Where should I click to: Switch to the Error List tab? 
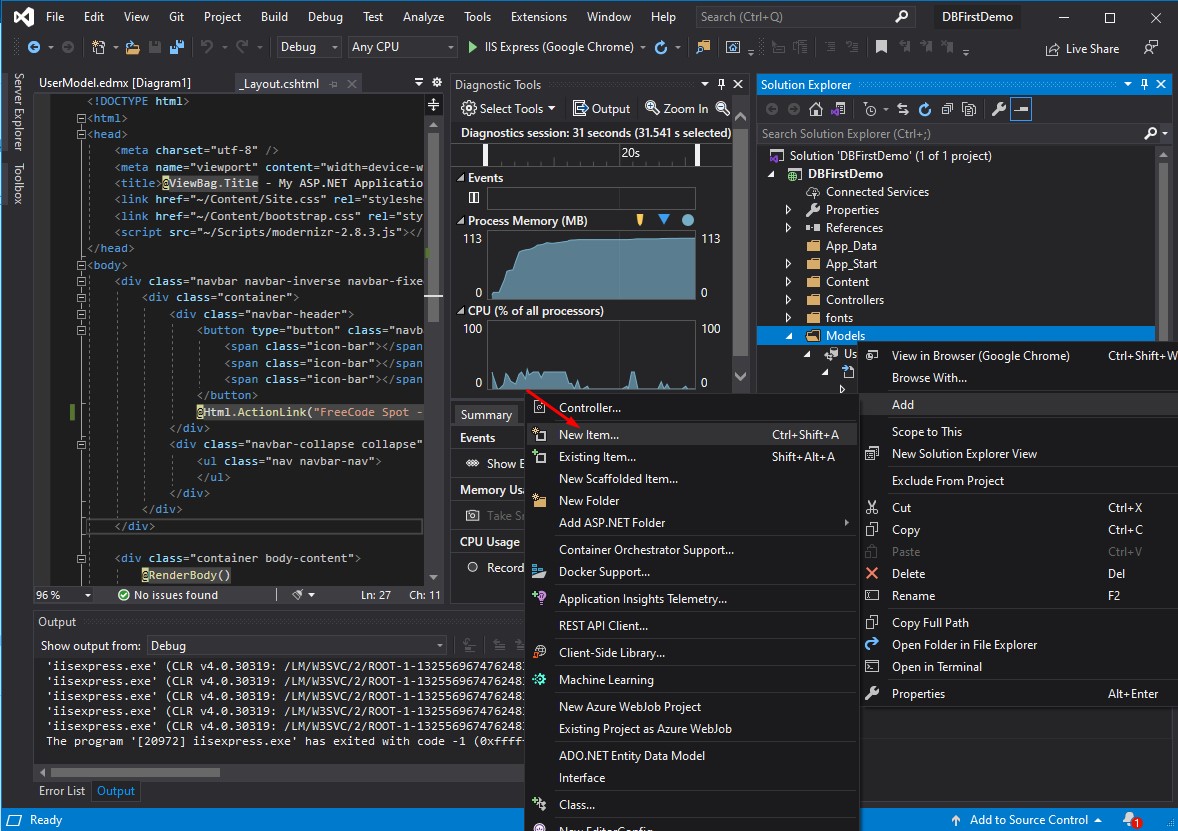tap(61, 791)
